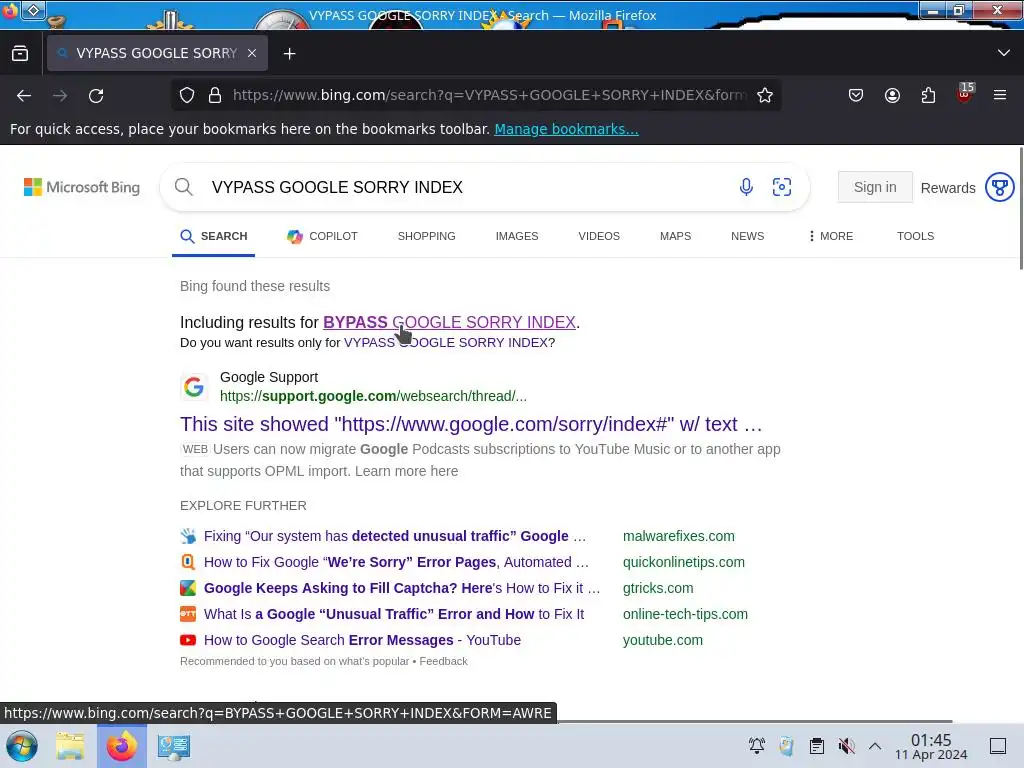This screenshot has height=768, width=1024.
Task: Click the Sign in button
Action: 875,187
